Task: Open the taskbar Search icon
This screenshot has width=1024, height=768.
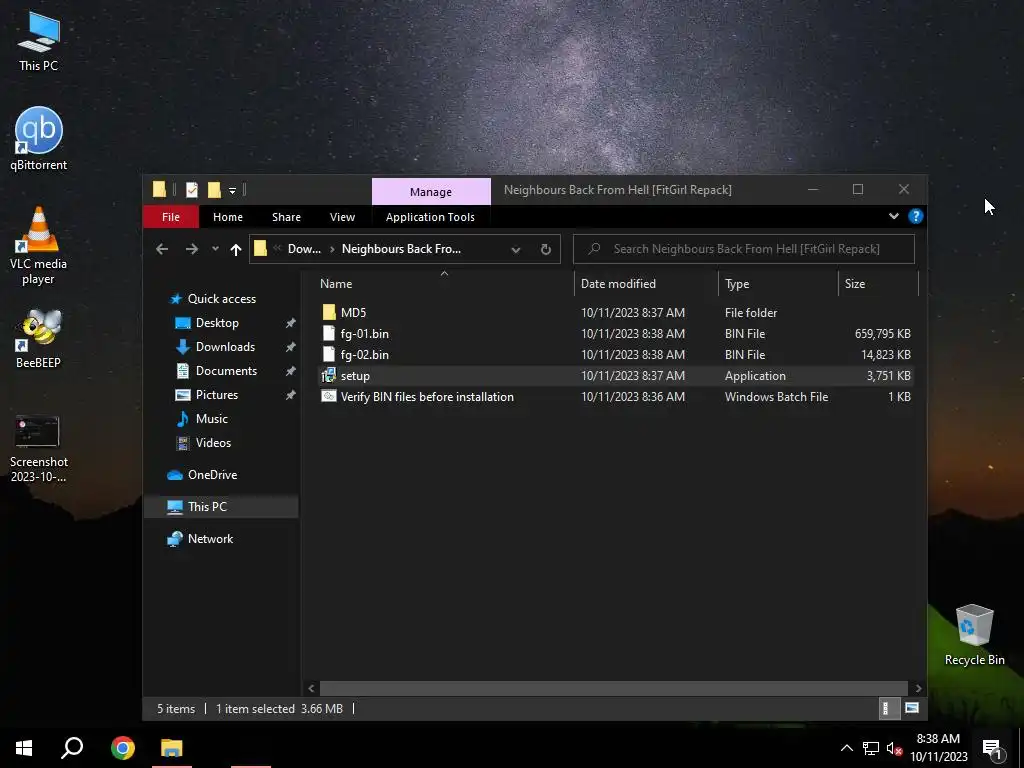Action: (x=72, y=748)
